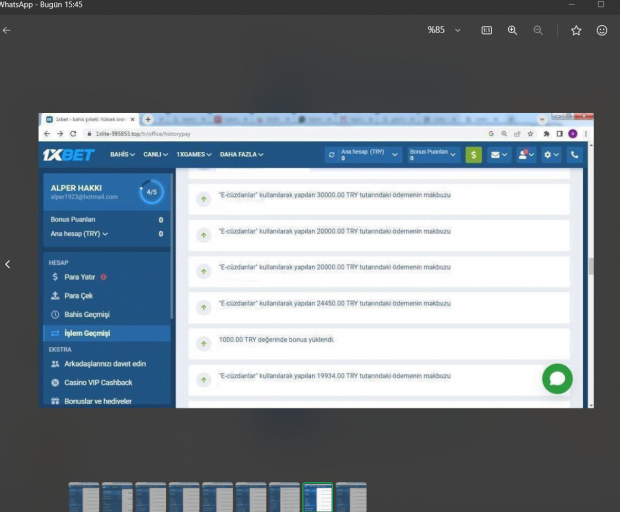
Task: Click the 19934.00 TRY payment receipt row
Action: [x=379, y=380]
